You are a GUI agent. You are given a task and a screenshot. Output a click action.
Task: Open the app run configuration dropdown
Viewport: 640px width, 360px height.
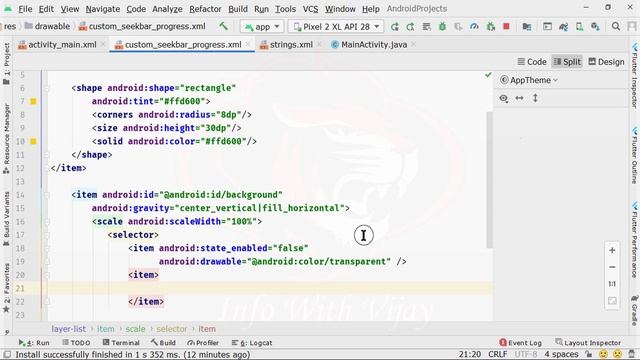coord(262,27)
